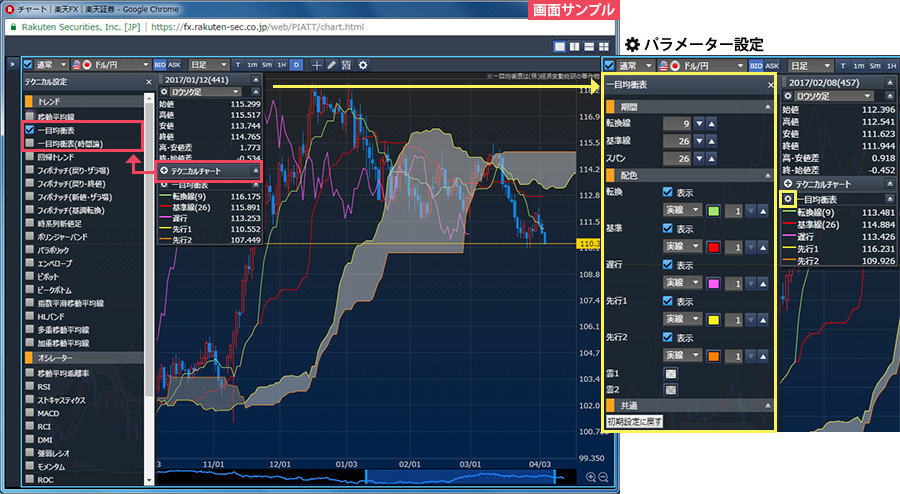Close the 一目均衡表 parameter panel

pyautogui.click(x=771, y=85)
